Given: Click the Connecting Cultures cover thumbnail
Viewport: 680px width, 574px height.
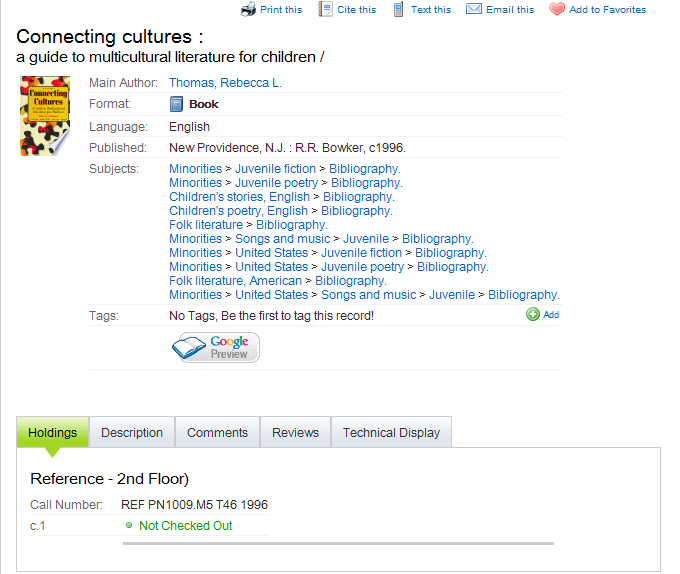Looking at the screenshot, I should [45, 116].
